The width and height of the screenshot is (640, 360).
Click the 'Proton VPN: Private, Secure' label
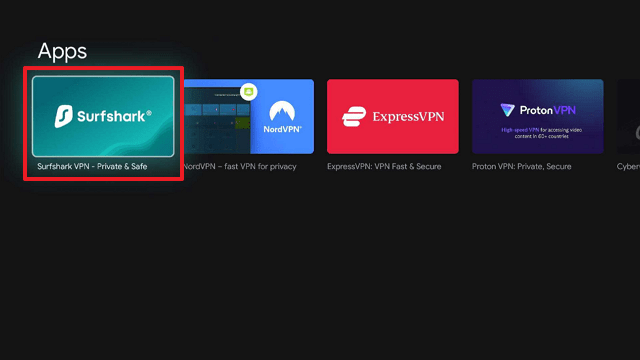coord(522,167)
